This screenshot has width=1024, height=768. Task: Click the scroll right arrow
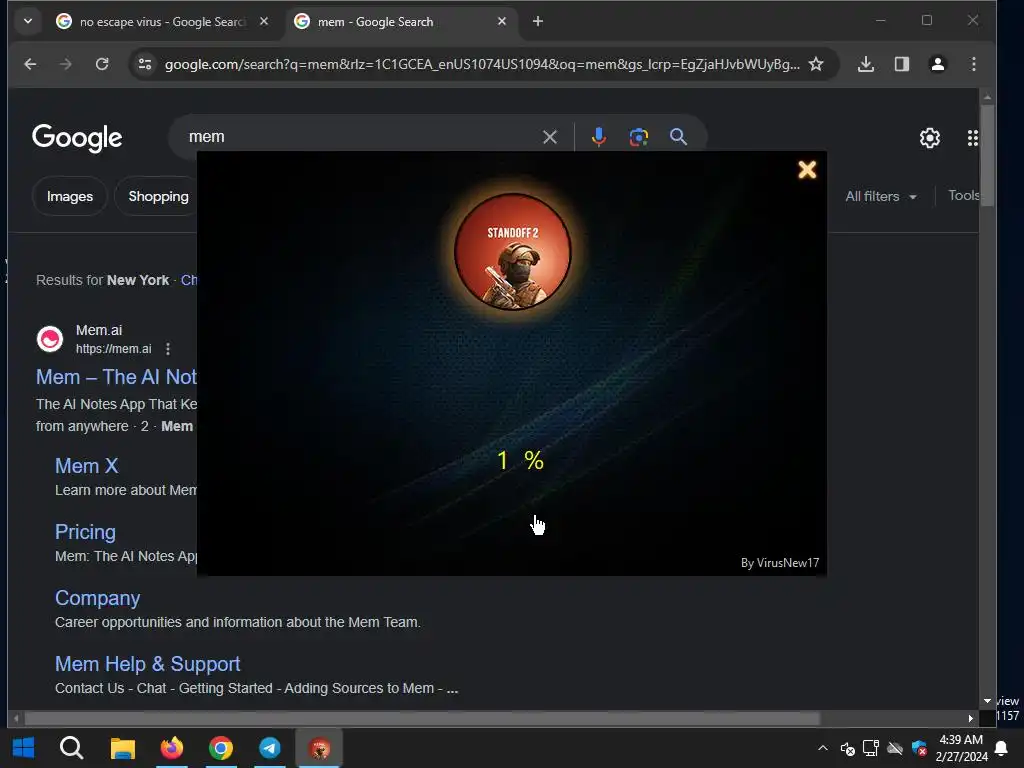(970, 718)
